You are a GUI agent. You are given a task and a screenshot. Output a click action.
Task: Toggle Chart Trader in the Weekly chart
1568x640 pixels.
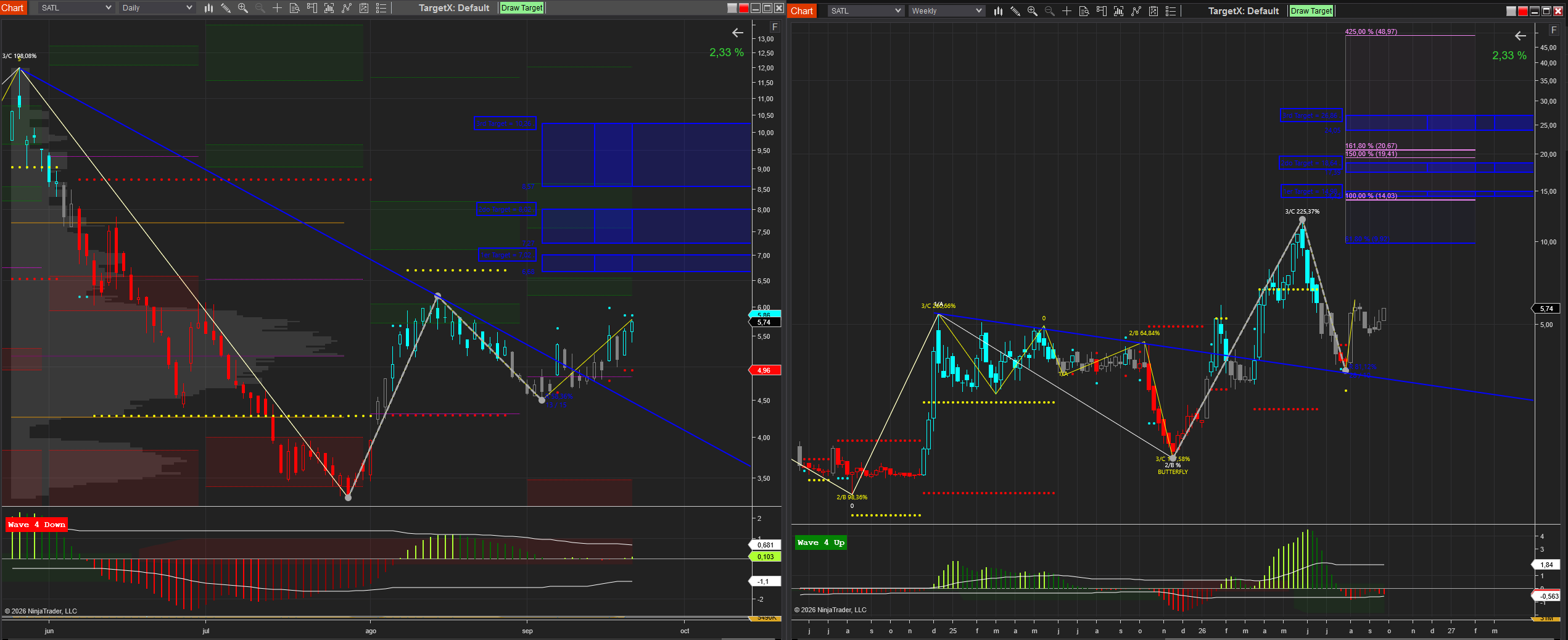1101,11
